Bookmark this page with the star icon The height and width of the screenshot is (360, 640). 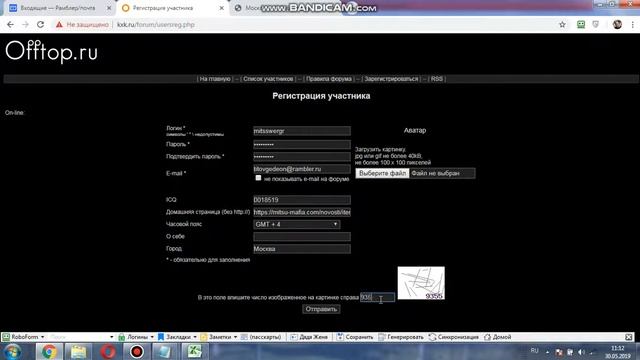(562, 24)
